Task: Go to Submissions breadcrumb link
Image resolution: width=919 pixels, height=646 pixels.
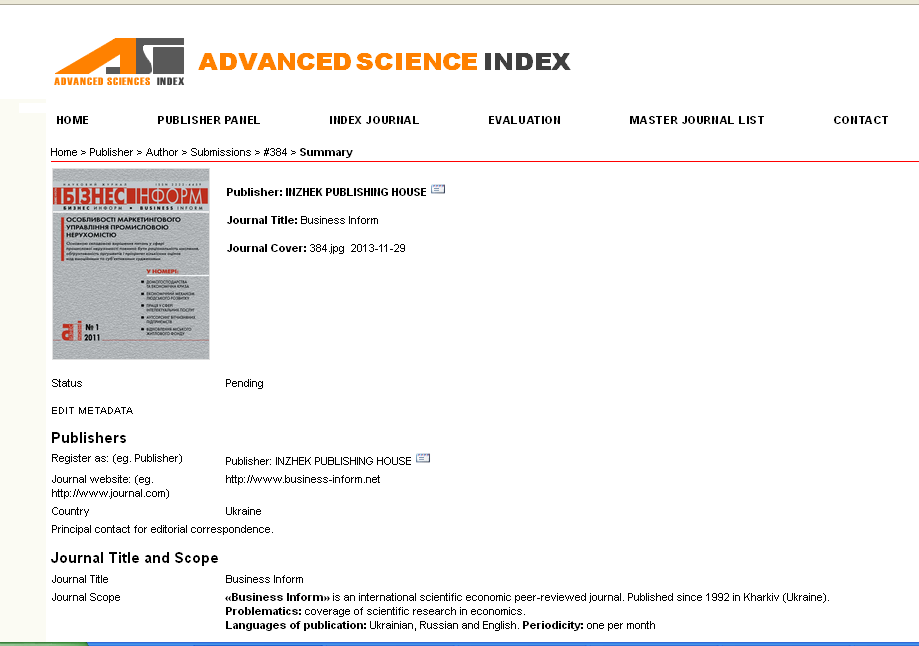Action: click(220, 152)
